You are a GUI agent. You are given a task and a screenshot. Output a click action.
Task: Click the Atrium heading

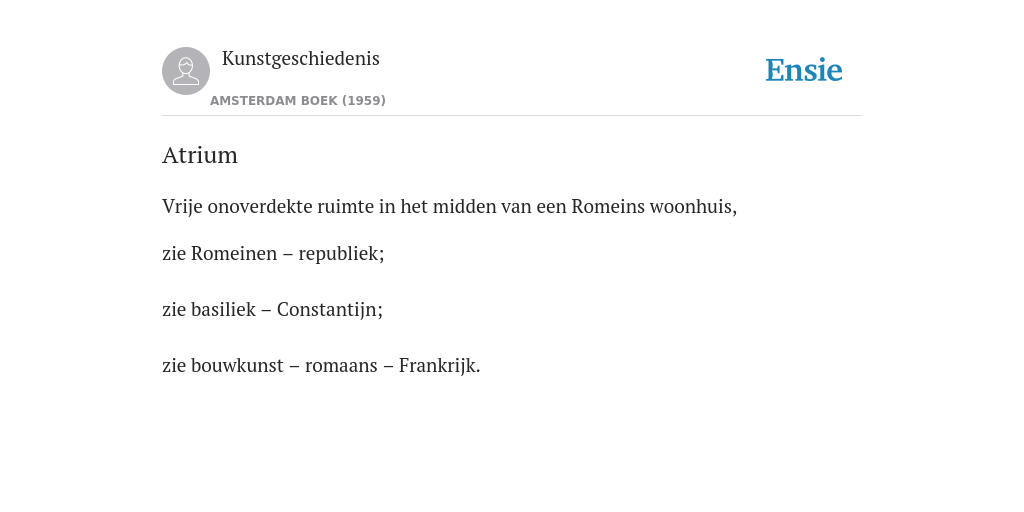tap(200, 155)
